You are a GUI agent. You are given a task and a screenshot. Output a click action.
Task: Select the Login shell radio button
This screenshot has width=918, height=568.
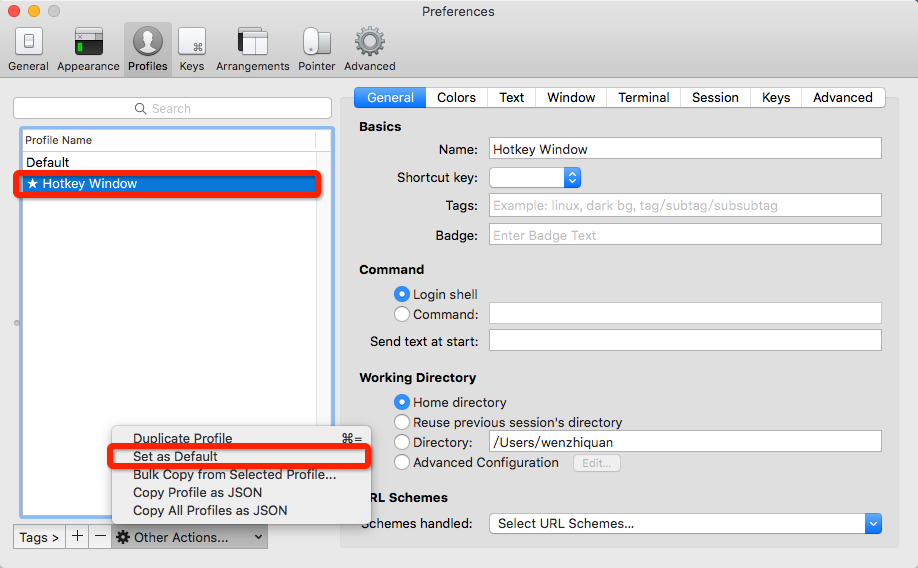402,294
